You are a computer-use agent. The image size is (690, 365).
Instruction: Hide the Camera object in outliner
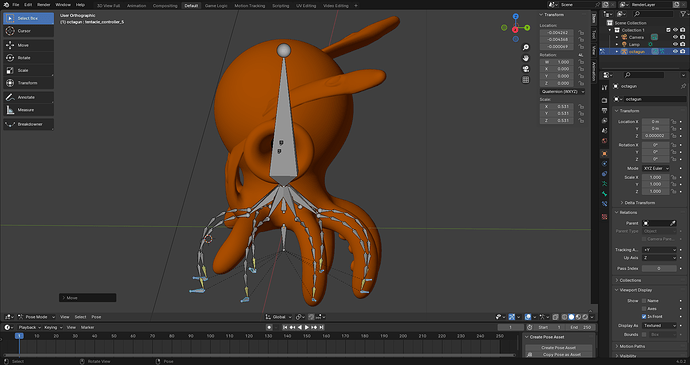pos(675,37)
